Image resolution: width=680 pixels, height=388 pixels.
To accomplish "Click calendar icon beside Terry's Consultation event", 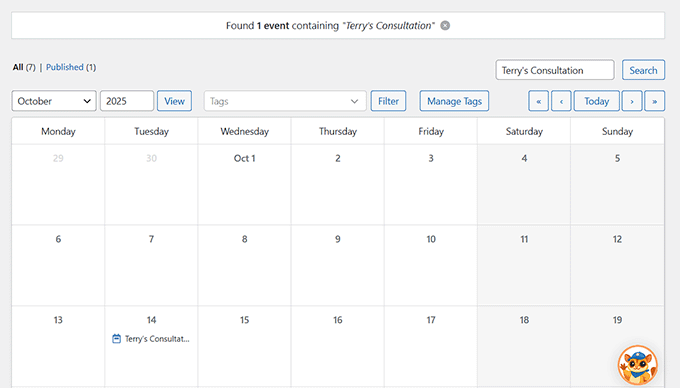I will (x=116, y=339).
